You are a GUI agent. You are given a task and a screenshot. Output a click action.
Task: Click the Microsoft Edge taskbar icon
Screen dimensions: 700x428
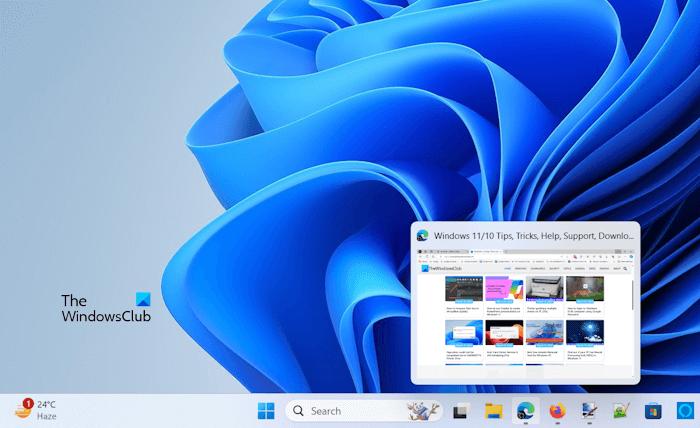tap(524, 410)
